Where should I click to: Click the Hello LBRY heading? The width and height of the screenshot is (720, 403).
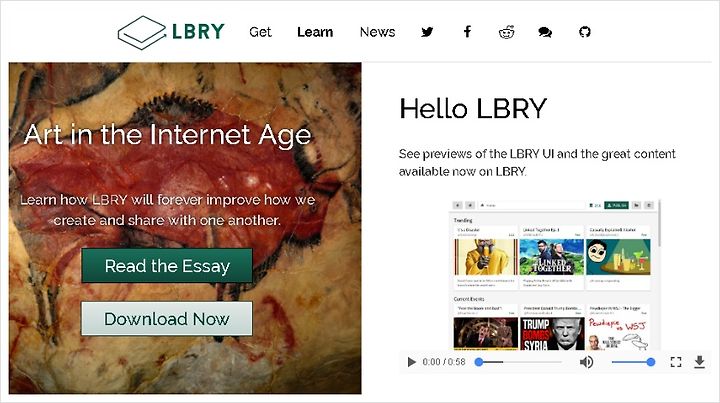(473, 109)
